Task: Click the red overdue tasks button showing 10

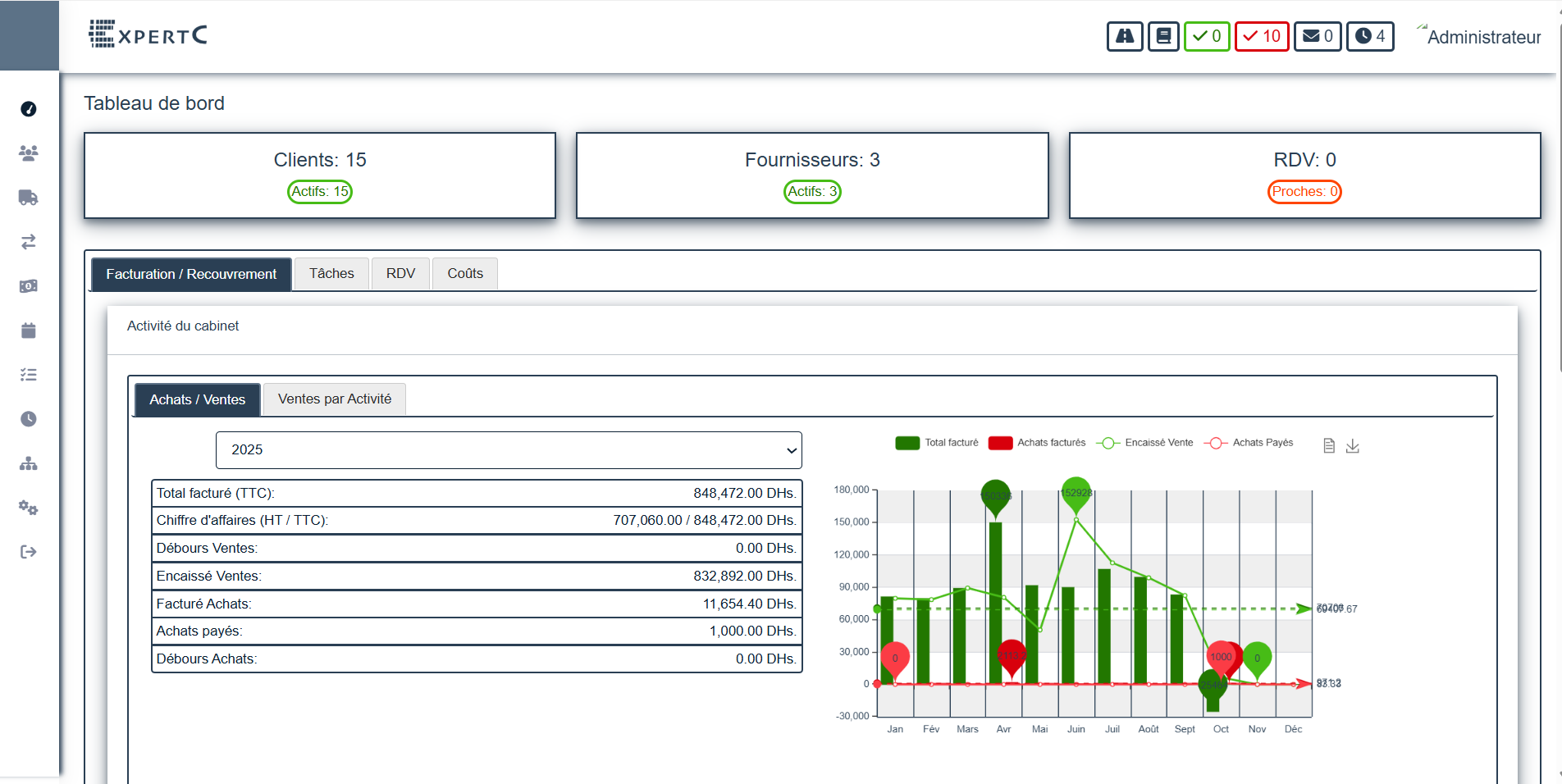Action: [x=1262, y=36]
